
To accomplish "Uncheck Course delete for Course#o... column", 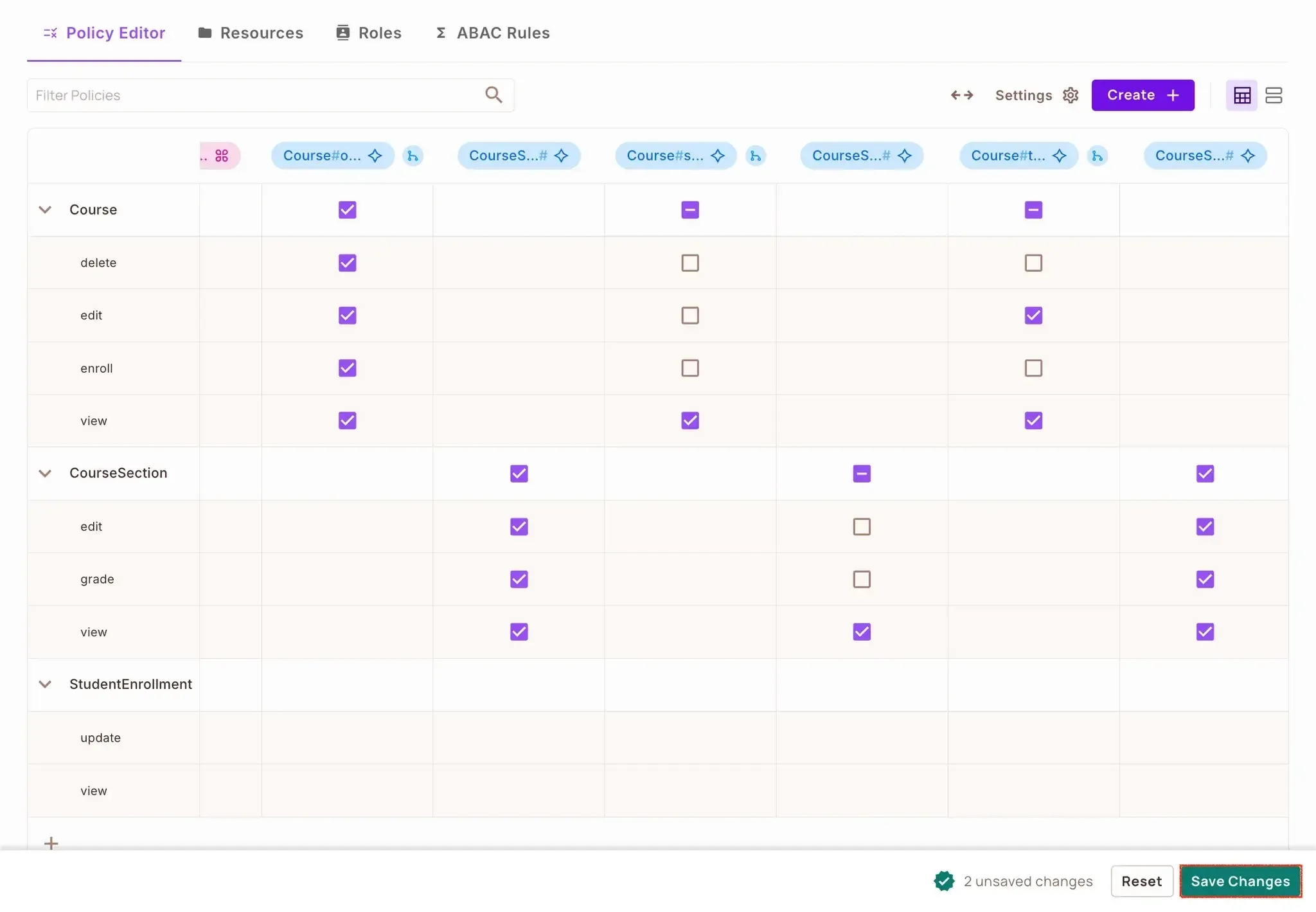I will click(x=347, y=263).
